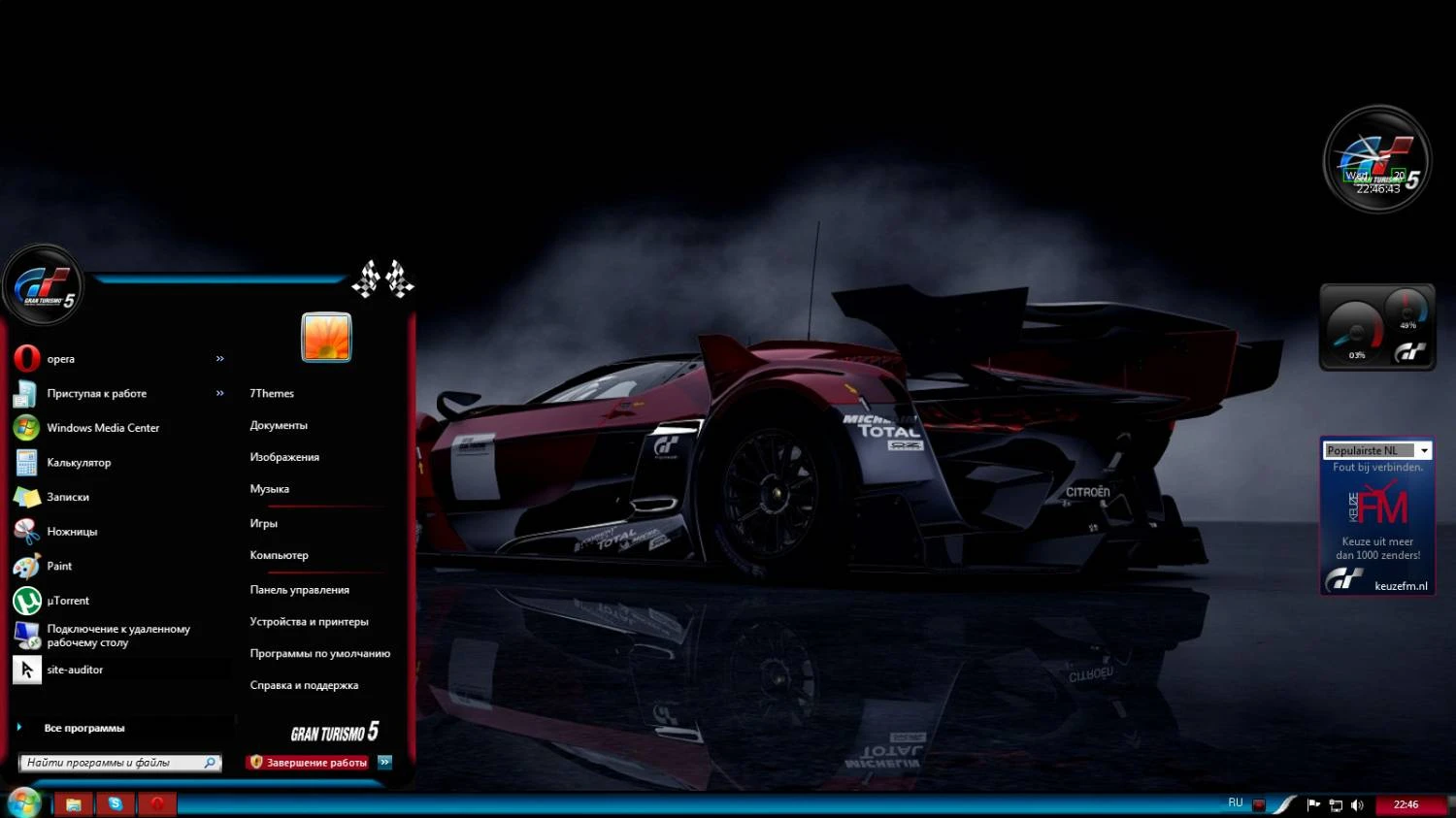Launch Калькулятор from the Start menu

(81, 462)
